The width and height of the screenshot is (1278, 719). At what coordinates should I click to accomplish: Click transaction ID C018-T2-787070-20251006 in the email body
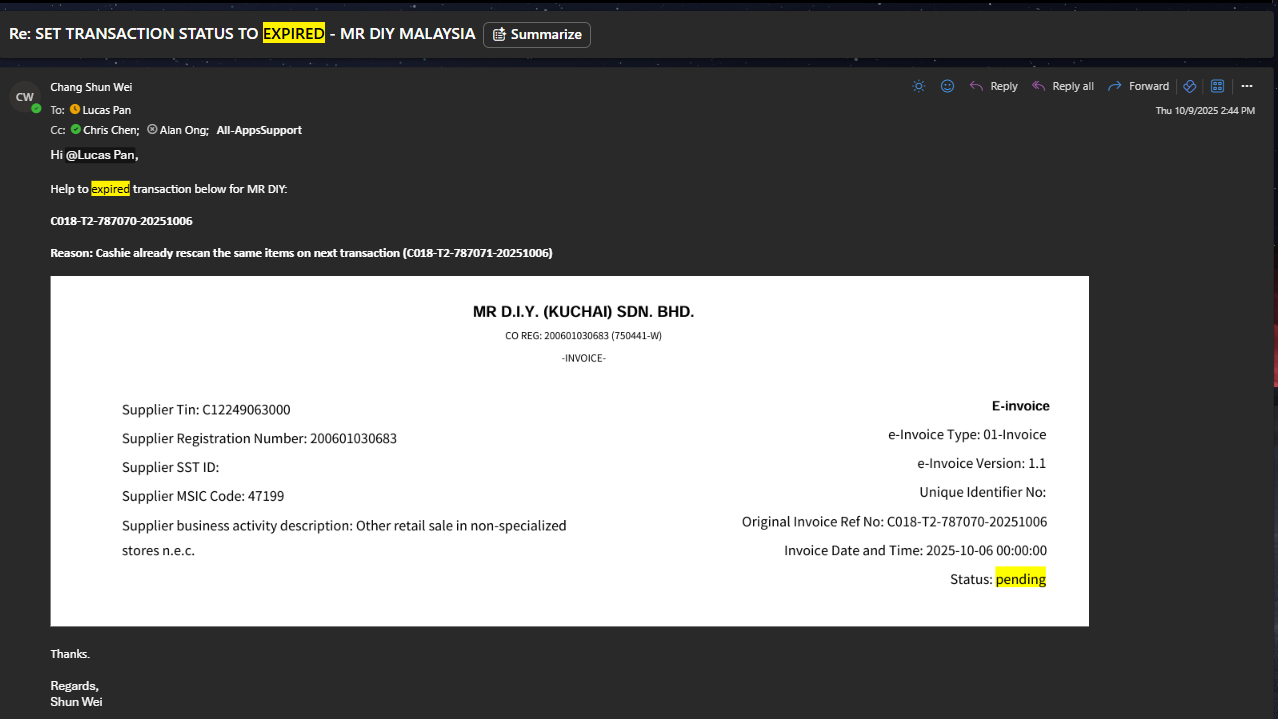click(x=121, y=221)
